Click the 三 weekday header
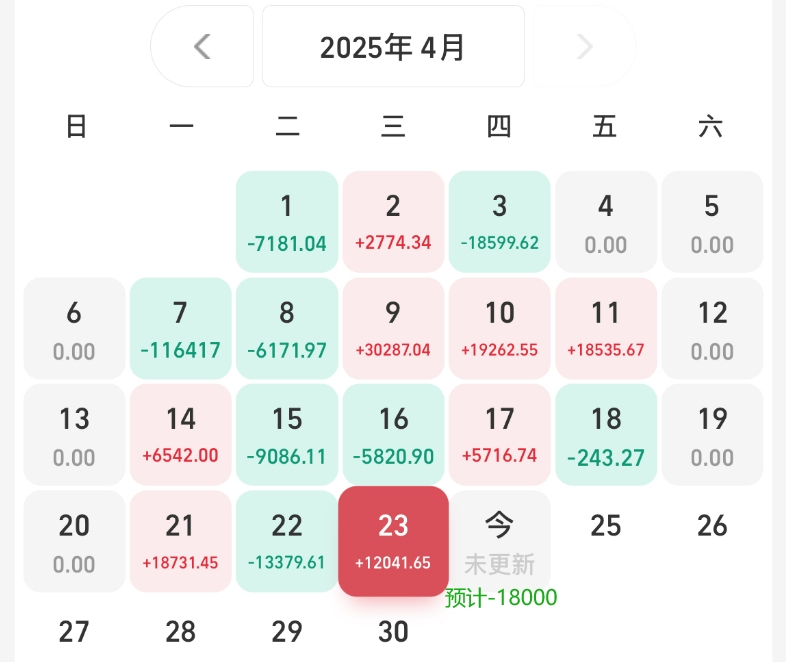This screenshot has height=662, width=786. [x=393, y=126]
